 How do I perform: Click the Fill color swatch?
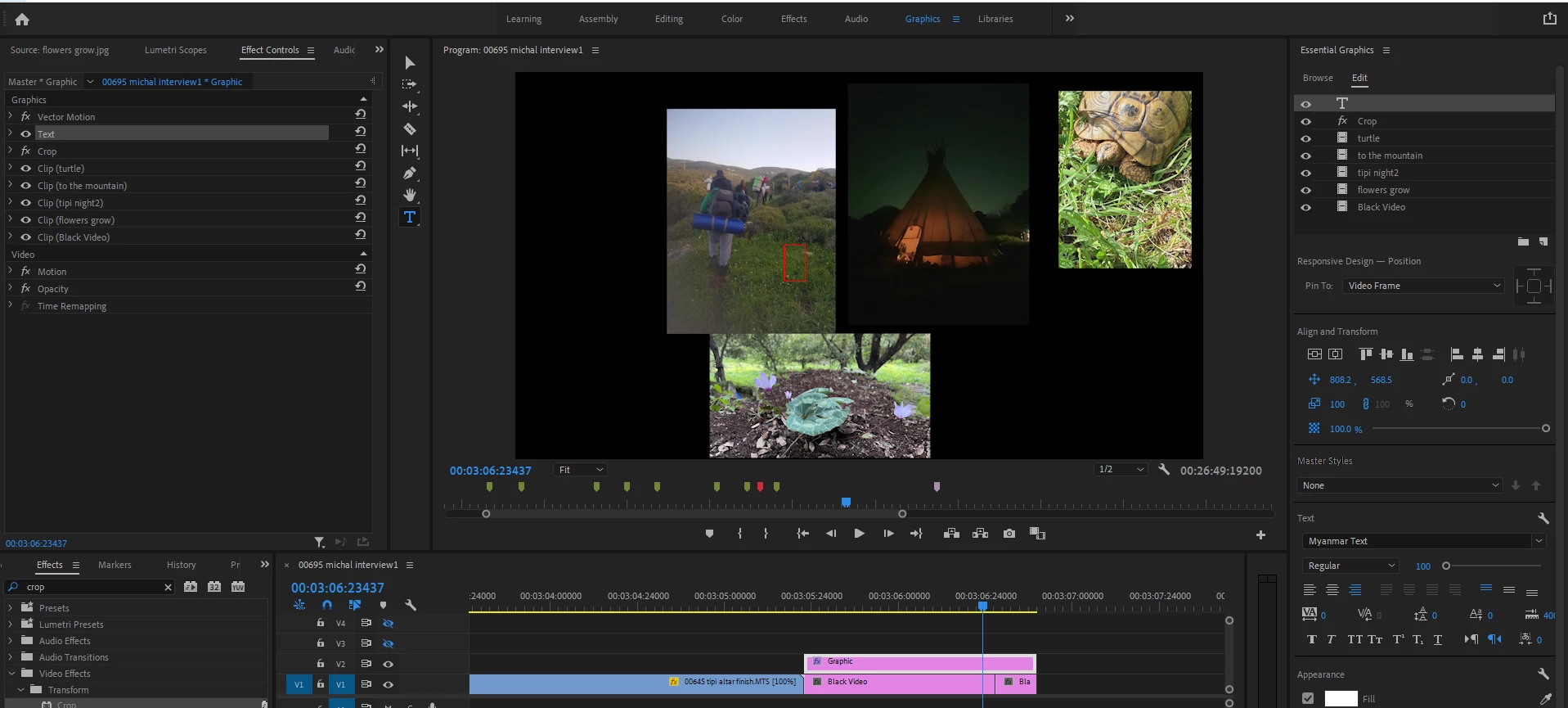1341,698
